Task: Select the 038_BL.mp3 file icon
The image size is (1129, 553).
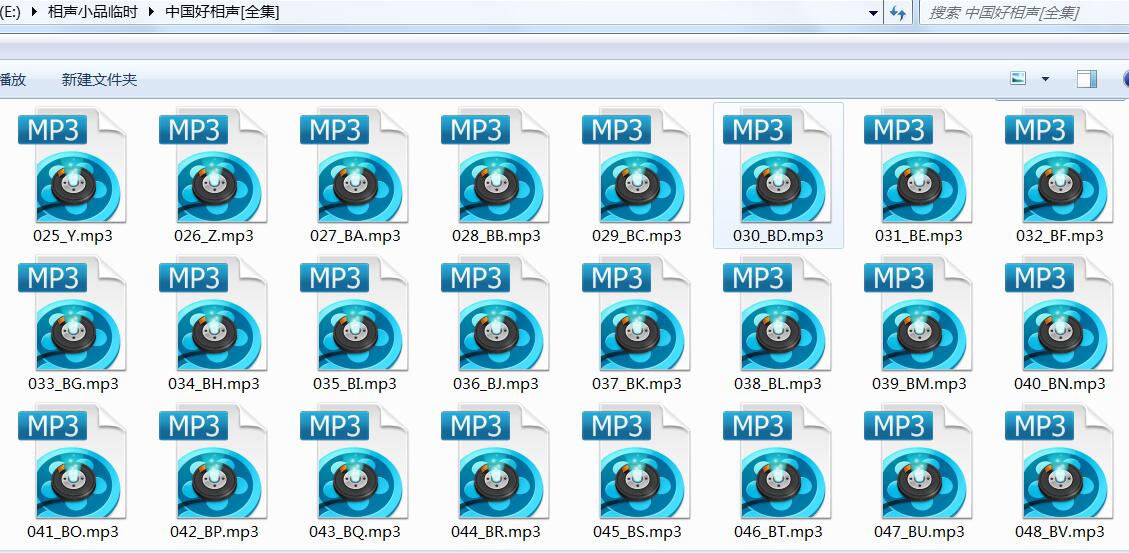Action: click(x=778, y=315)
